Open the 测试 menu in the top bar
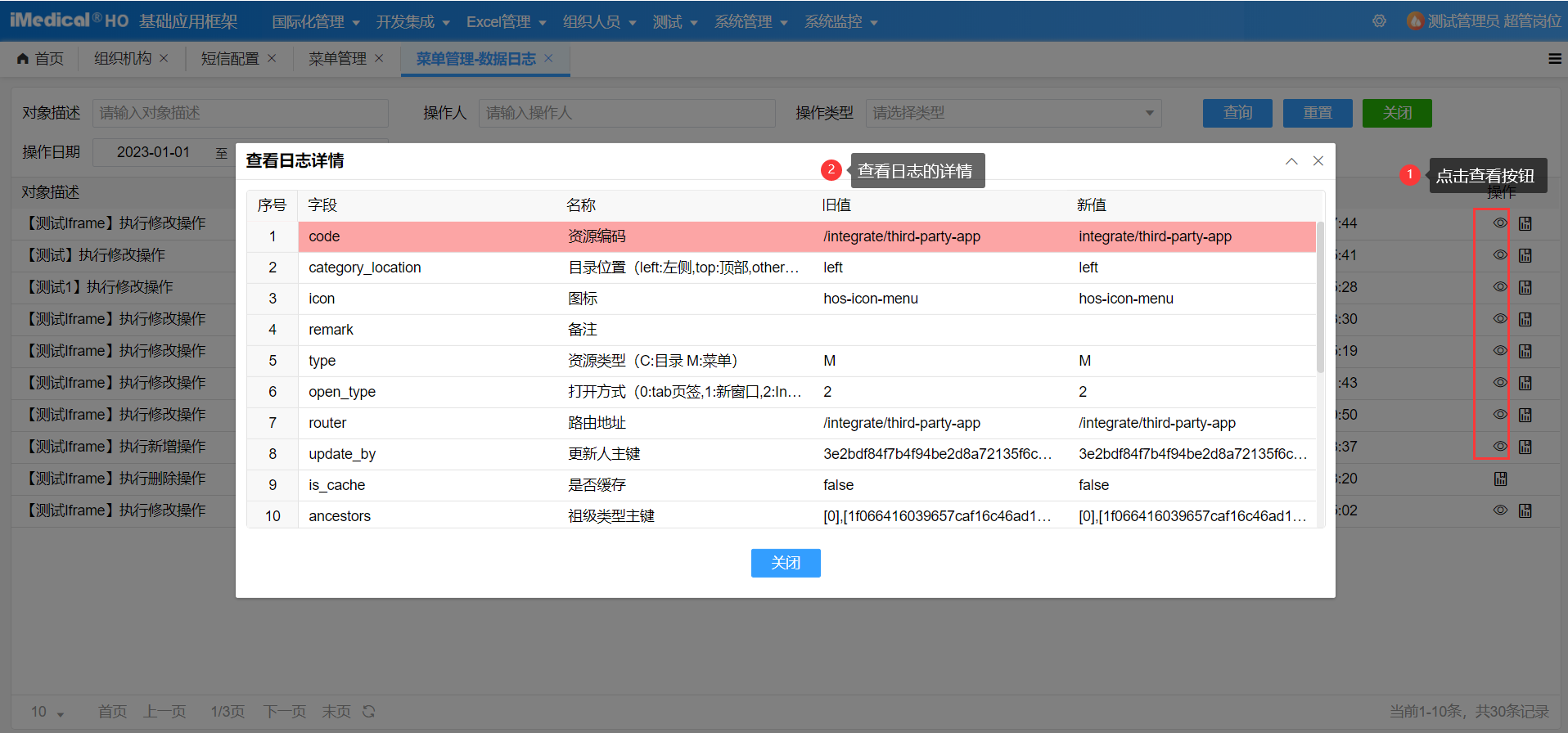Screen dimensions: 1568x733 click(675, 22)
